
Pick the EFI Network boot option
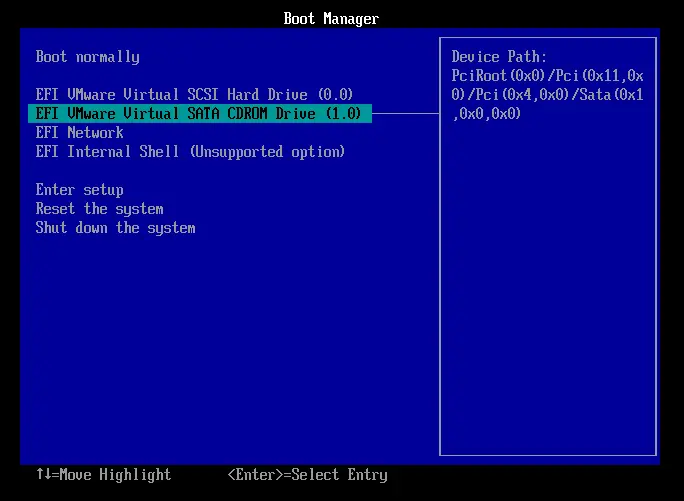tap(79, 133)
